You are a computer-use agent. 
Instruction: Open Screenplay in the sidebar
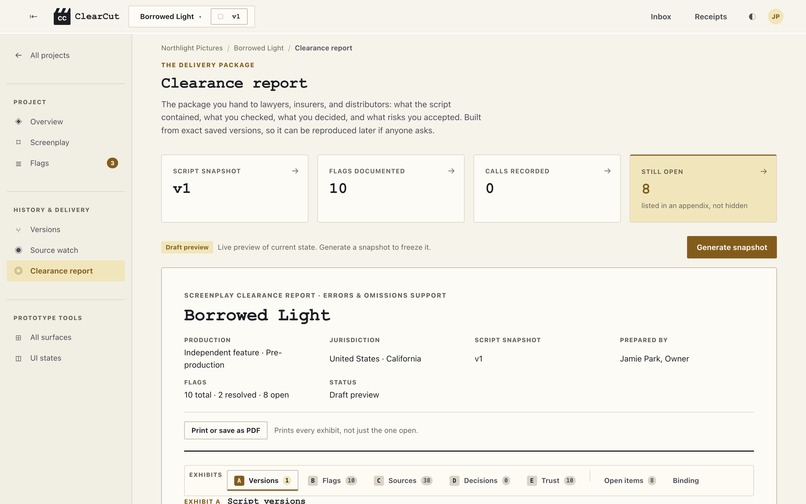[66, 142]
